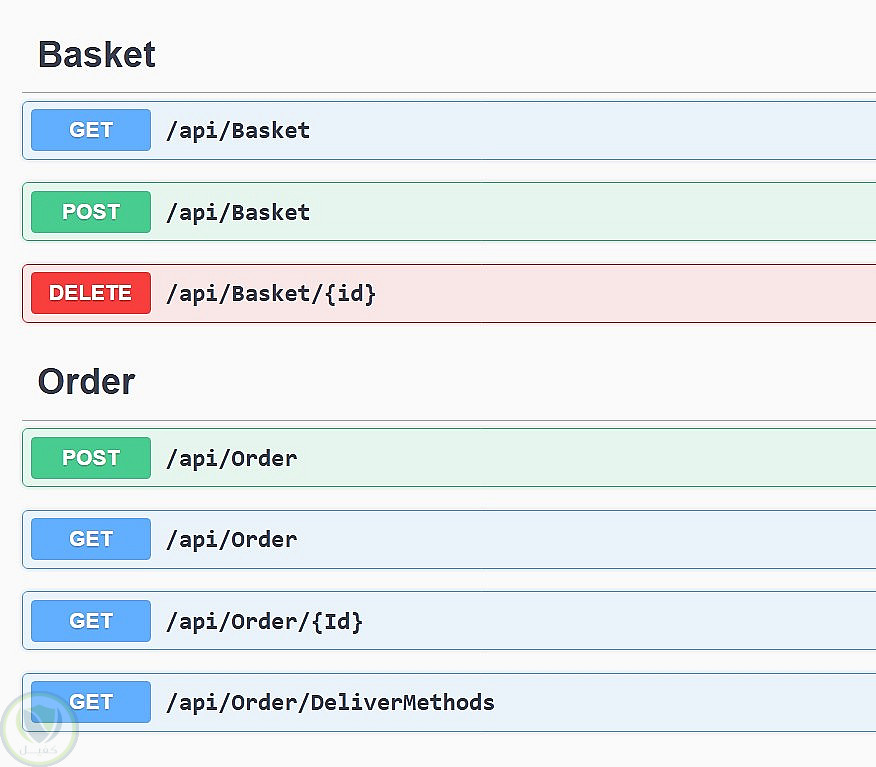Collapse the Basket section header

[x=97, y=54]
